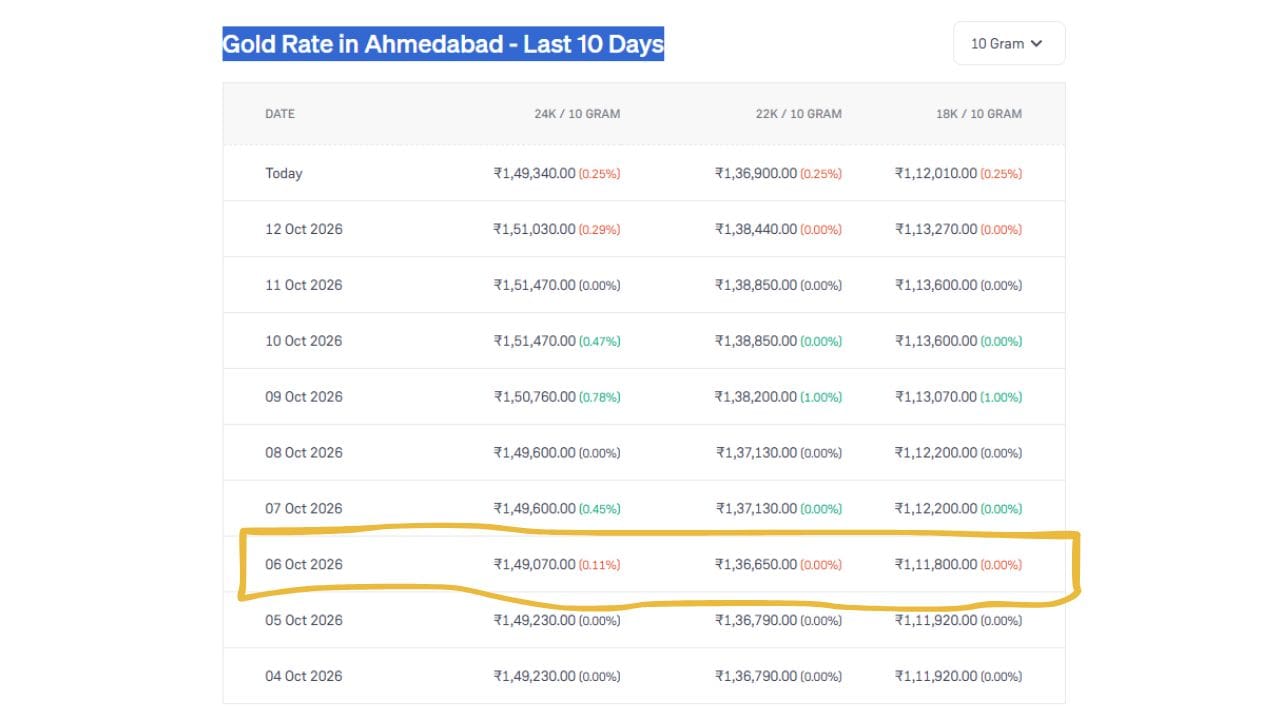The image size is (1280, 720).
Task: Select 12 Oct 22K price ₹1,38,440.00
Action: click(x=756, y=229)
